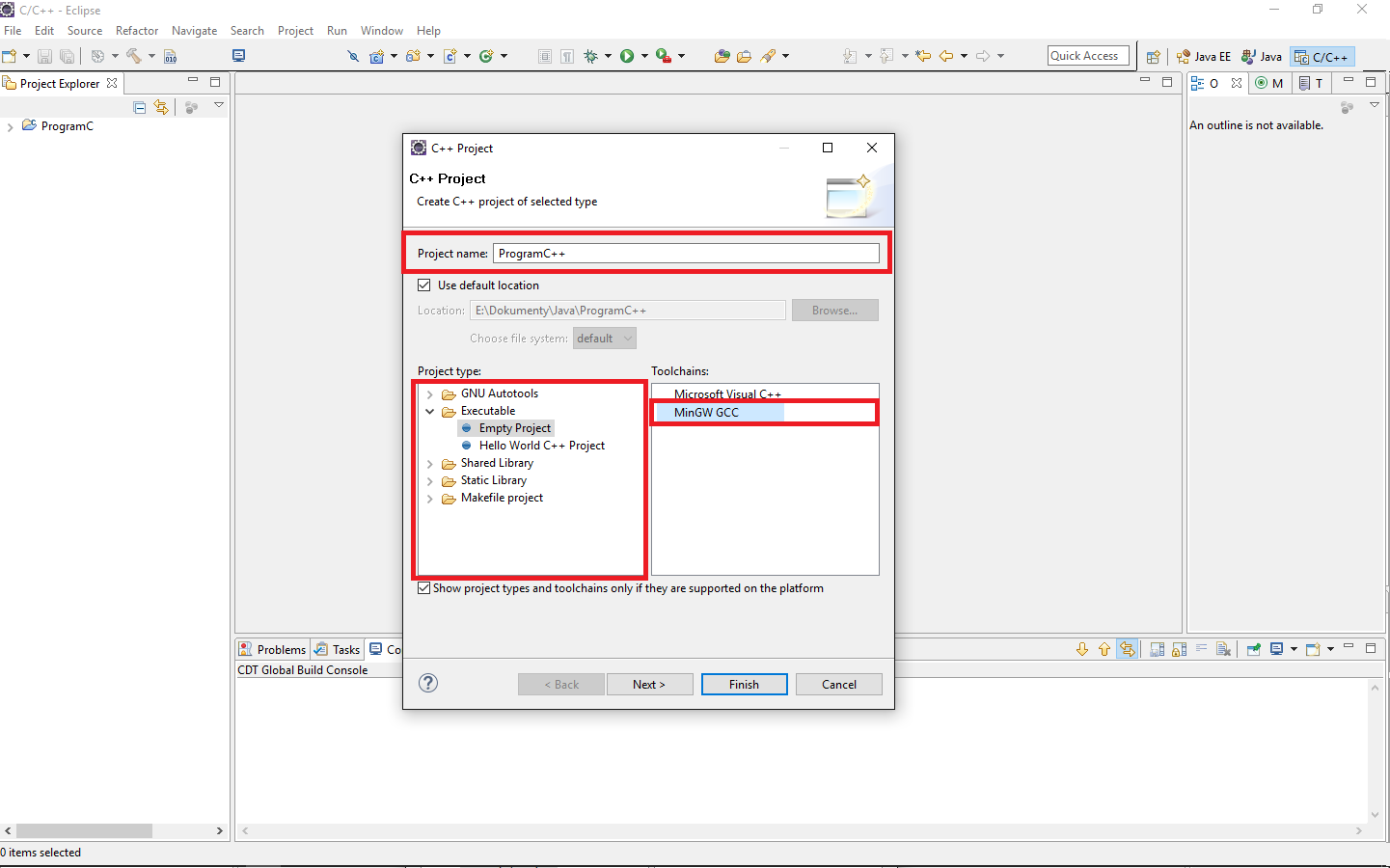Expand the Static Library project type

coord(430,481)
